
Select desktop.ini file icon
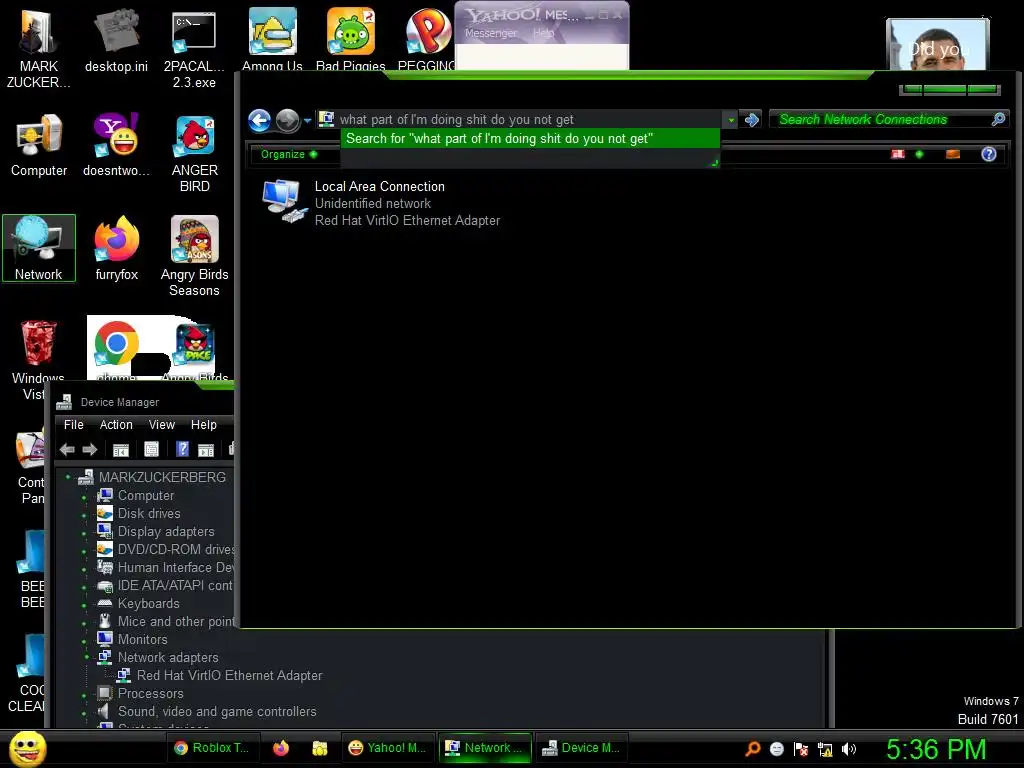coord(116,40)
